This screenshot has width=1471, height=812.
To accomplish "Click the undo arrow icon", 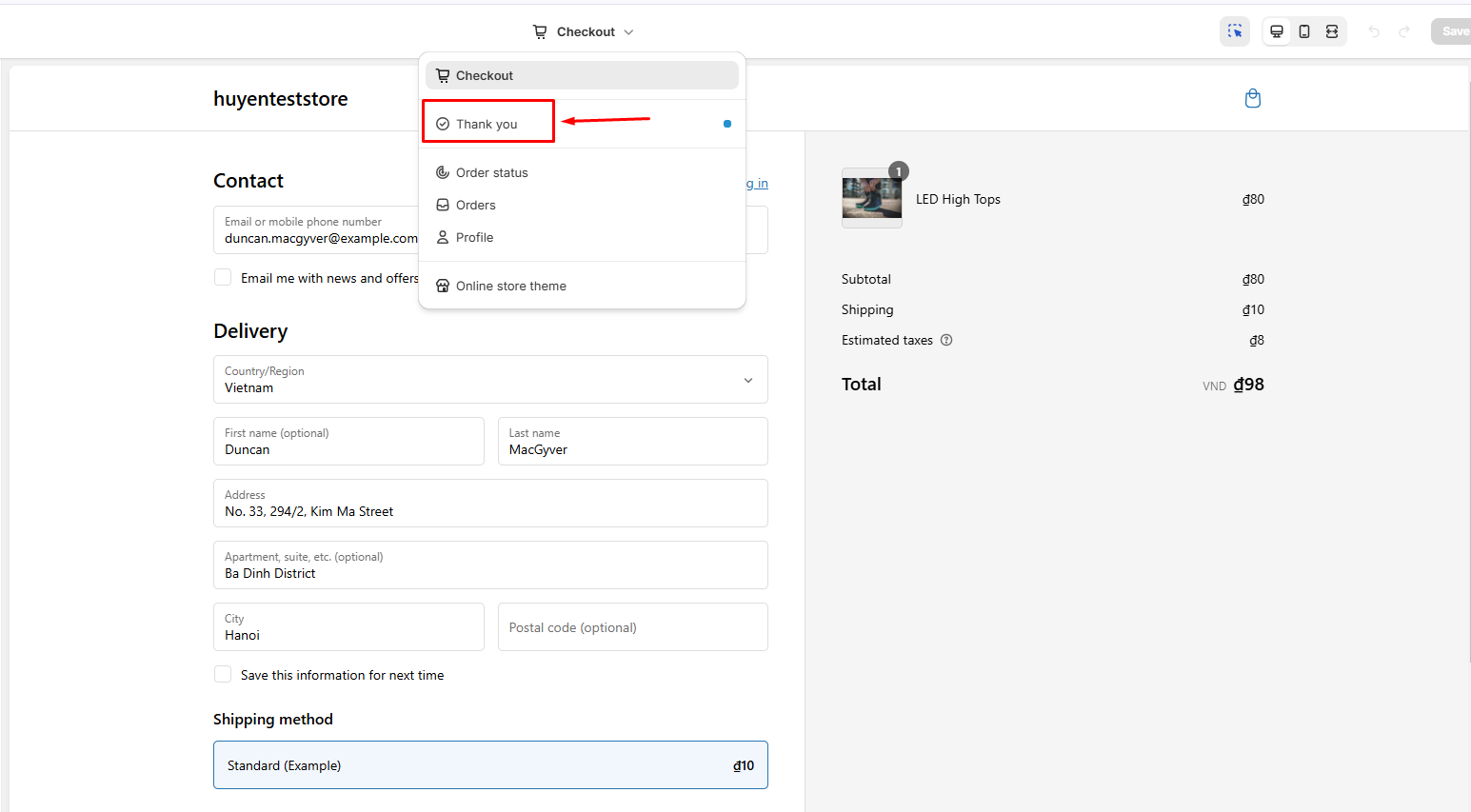I will point(1374,31).
